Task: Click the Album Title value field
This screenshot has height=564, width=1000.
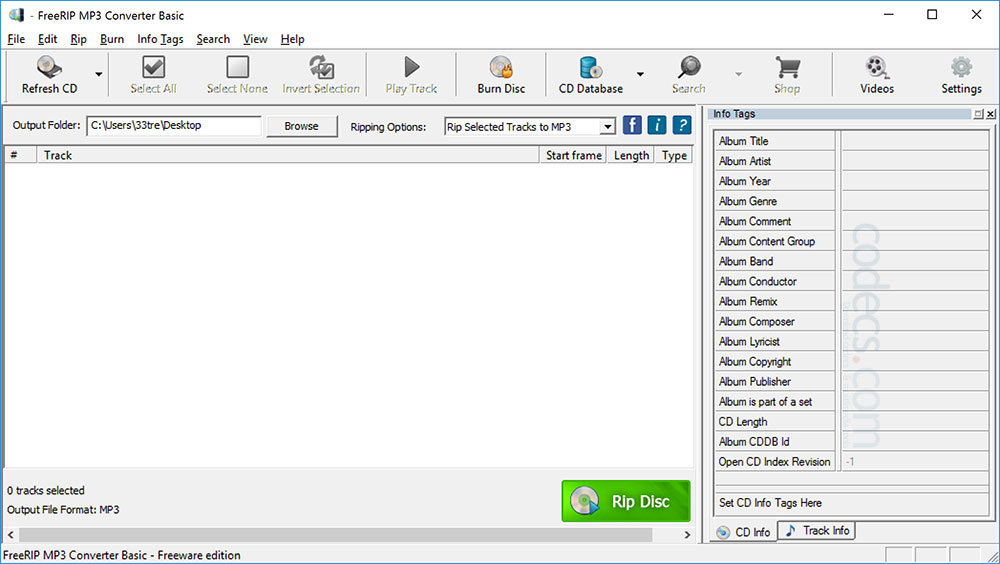Action: click(915, 141)
